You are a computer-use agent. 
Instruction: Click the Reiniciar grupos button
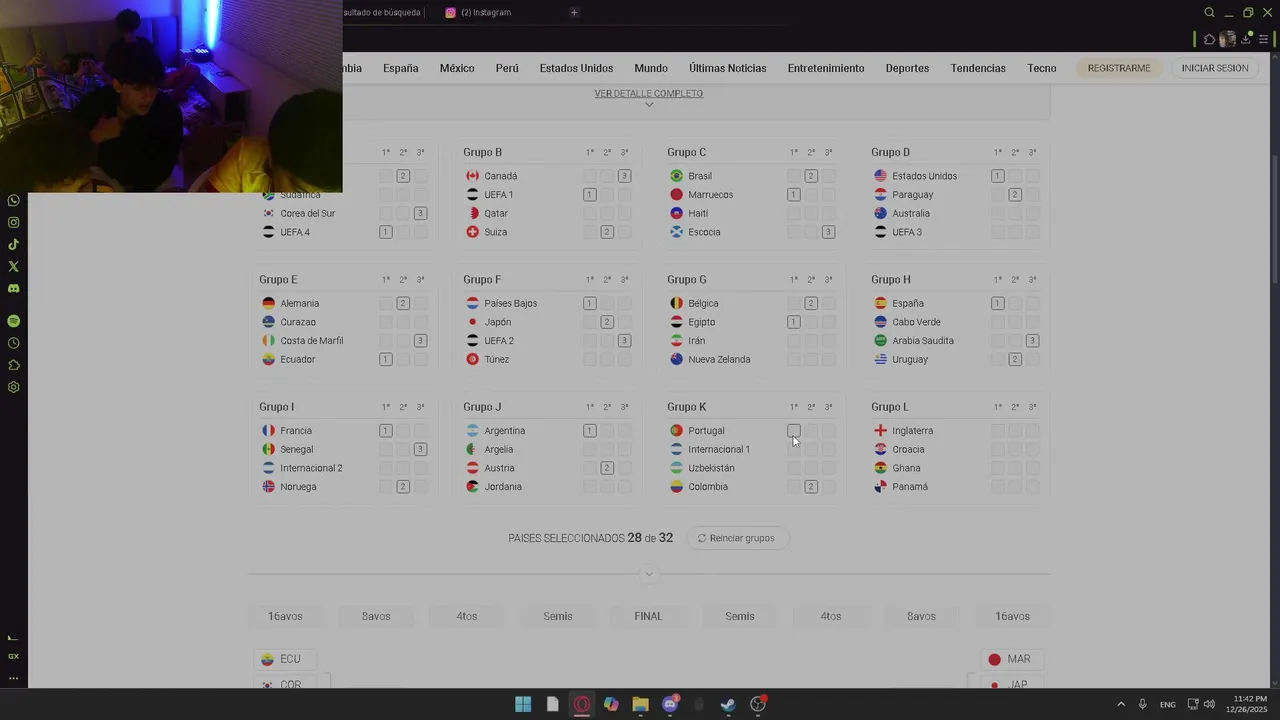736,538
